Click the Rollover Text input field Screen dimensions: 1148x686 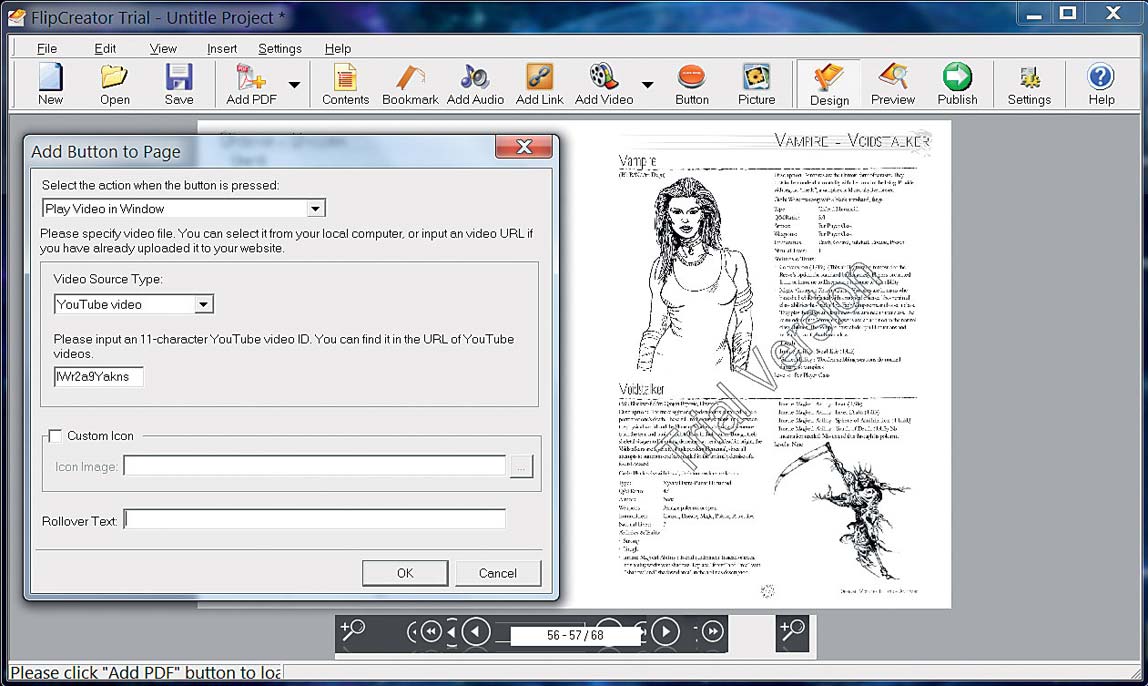[x=315, y=520]
